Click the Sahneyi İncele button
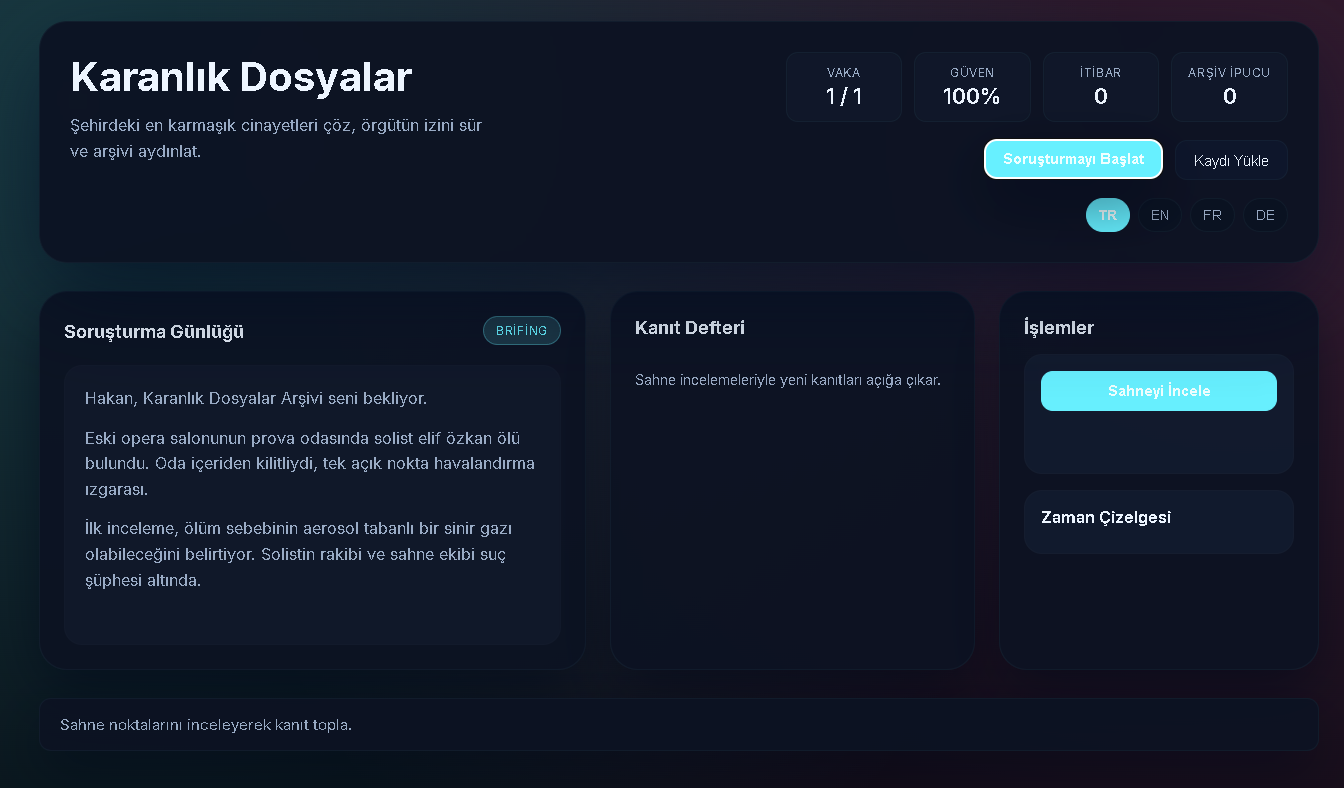This screenshot has height=788, width=1344. (x=1158, y=391)
